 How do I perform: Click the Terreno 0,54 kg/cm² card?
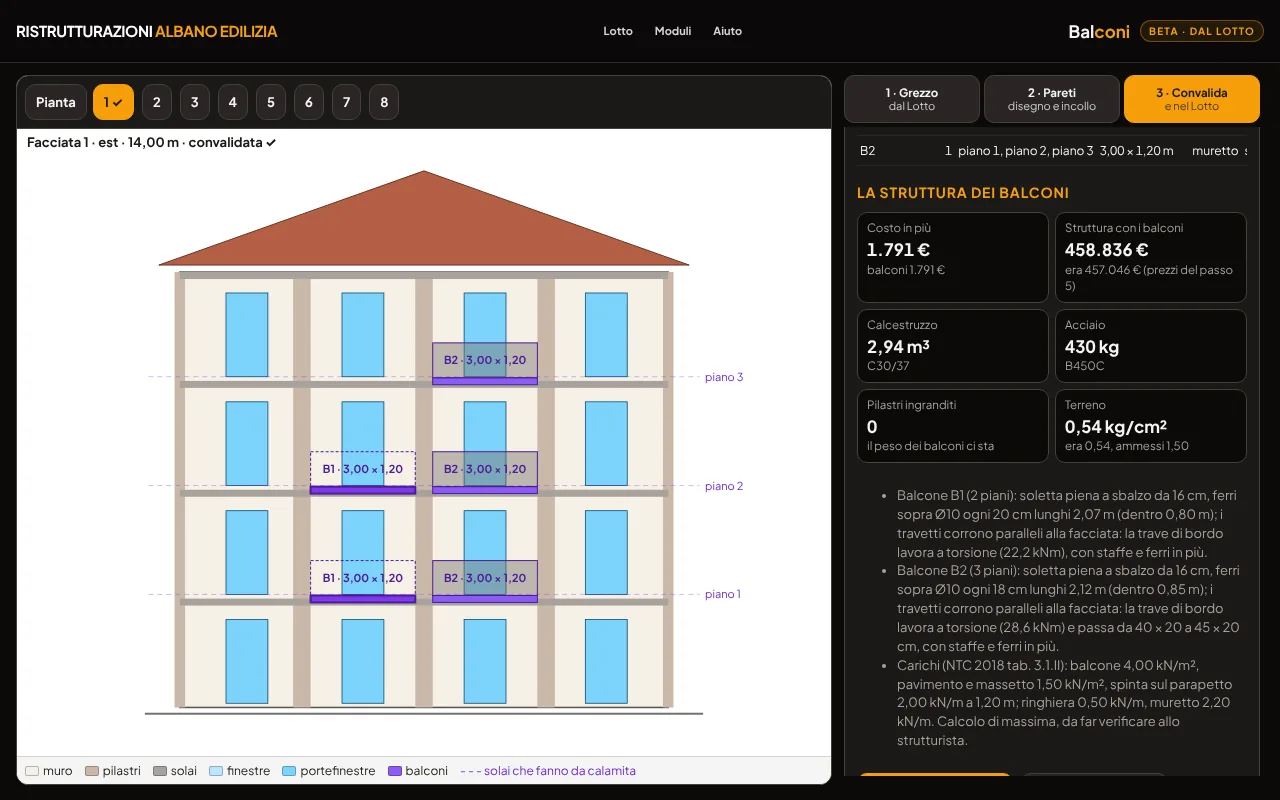(1151, 426)
